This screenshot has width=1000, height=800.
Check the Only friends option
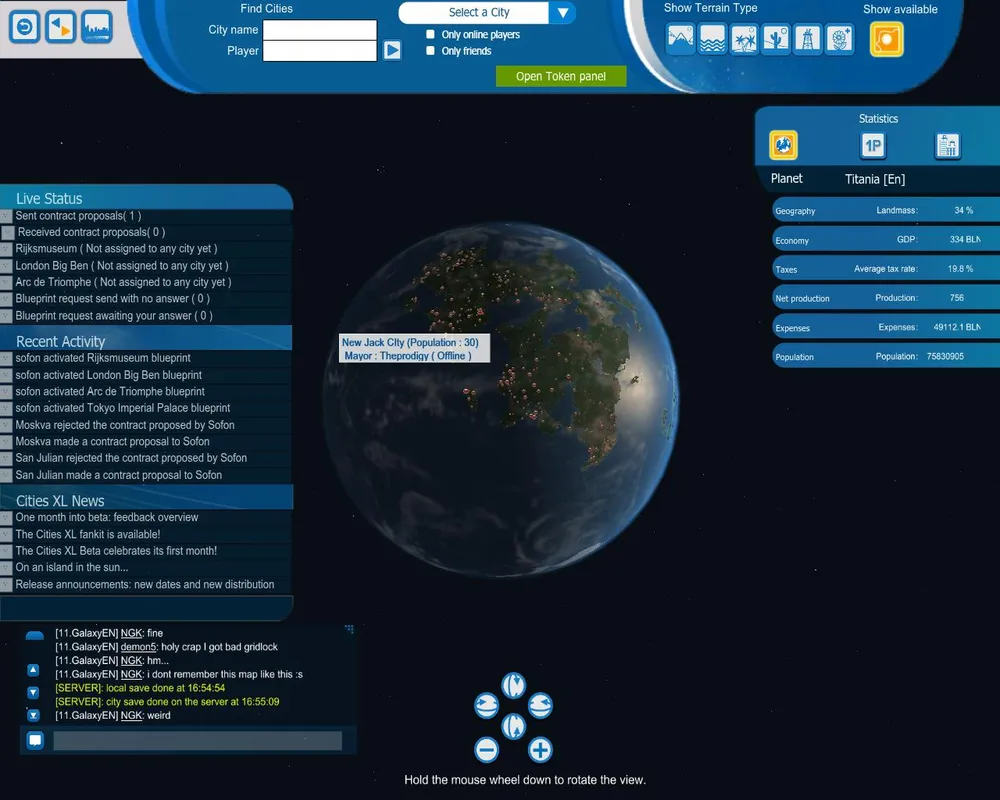click(430, 51)
